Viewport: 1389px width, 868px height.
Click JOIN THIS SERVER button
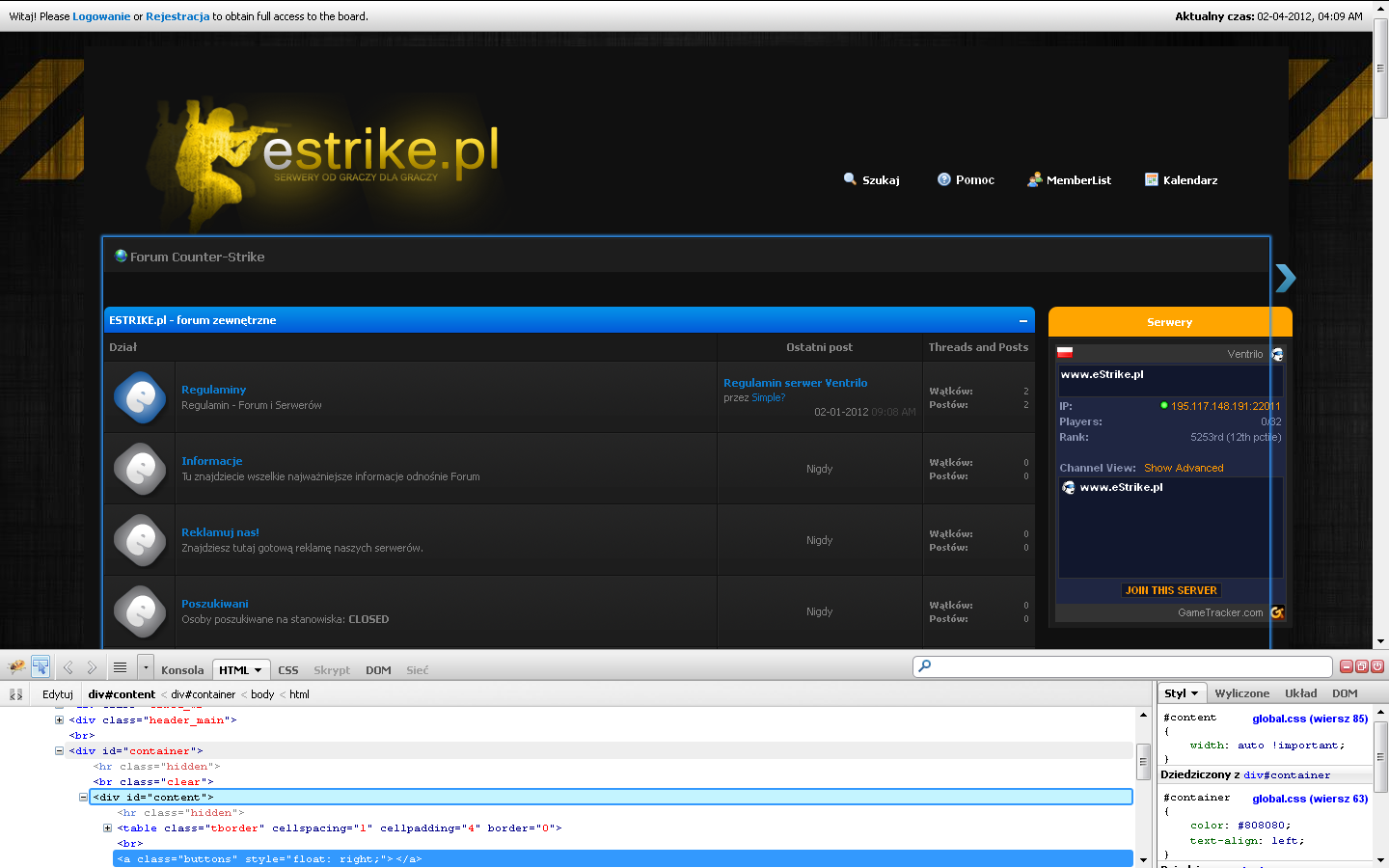click(x=1171, y=590)
